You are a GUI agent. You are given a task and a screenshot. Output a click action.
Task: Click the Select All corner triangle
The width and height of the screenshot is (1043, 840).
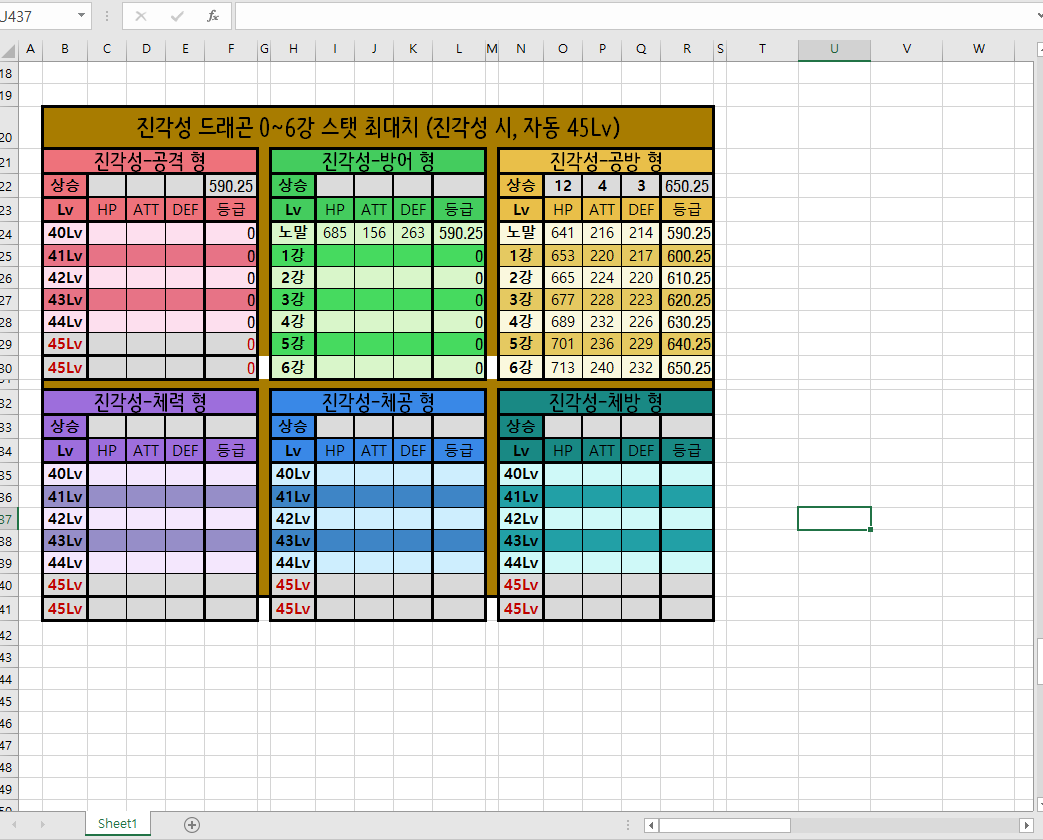pyautogui.click(x=9, y=49)
